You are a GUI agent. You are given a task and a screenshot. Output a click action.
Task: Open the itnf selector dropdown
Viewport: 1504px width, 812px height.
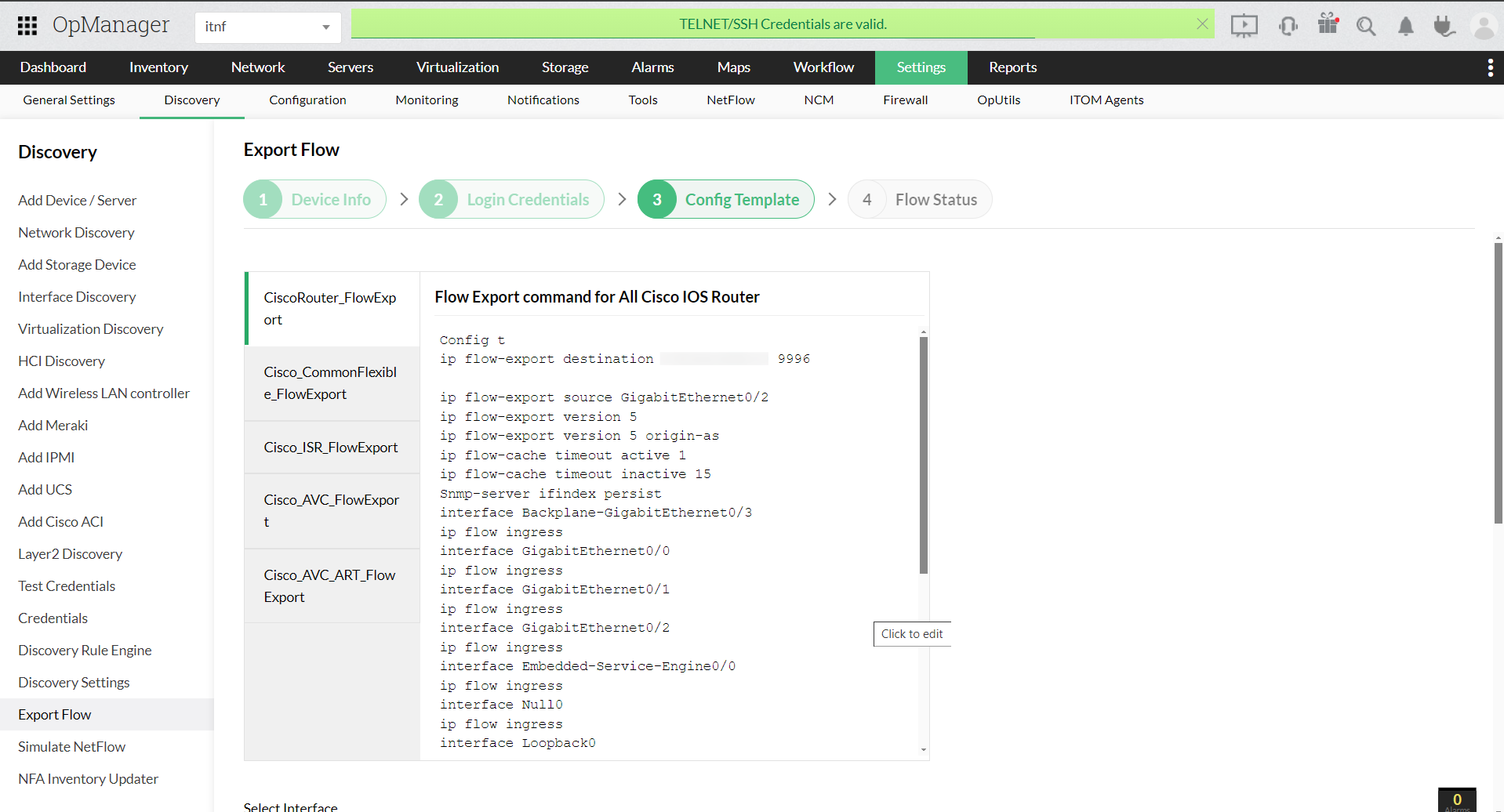[268, 27]
